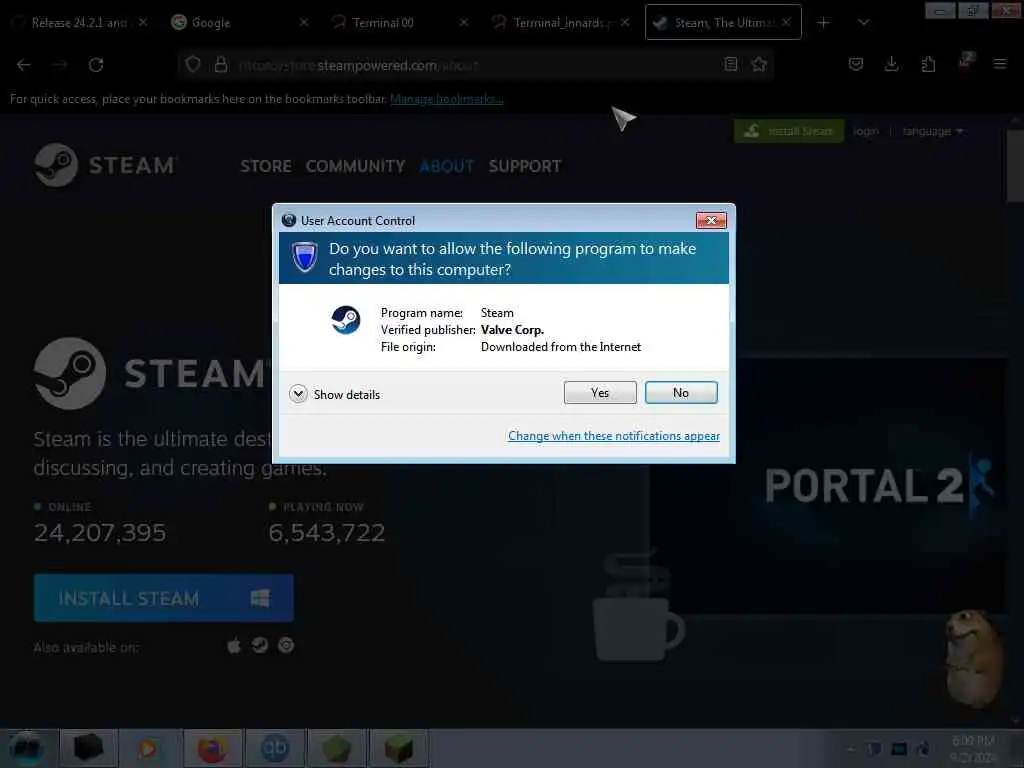This screenshot has width=1024, height=768.
Task: Click the red extension badge icon in toolbar
Action: pyautogui.click(x=965, y=61)
